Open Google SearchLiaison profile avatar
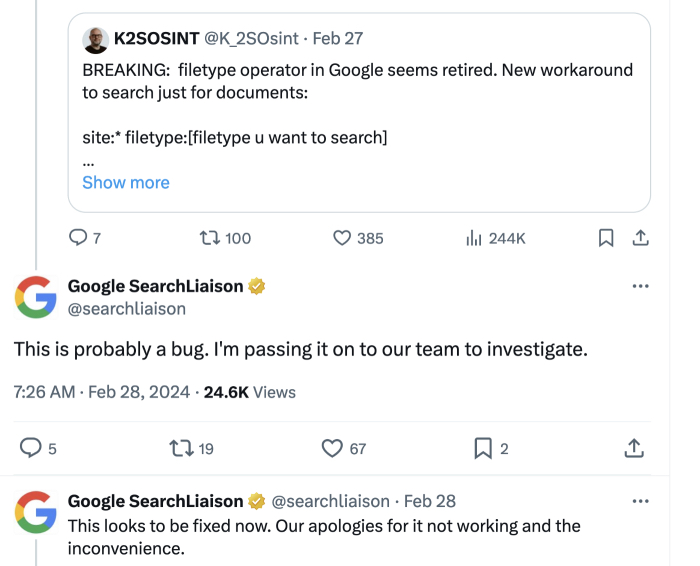700x566 pixels. click(35, 296)
